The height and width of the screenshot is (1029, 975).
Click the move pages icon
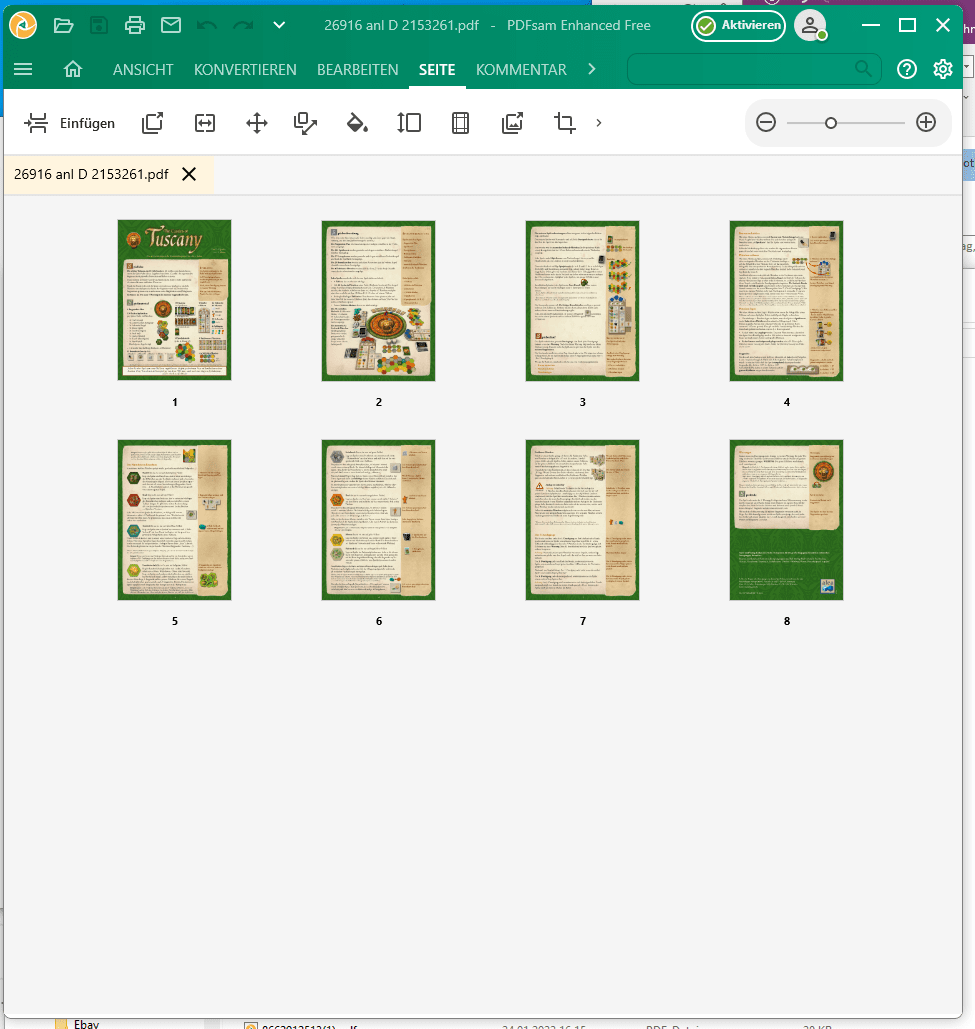(257, 123)
